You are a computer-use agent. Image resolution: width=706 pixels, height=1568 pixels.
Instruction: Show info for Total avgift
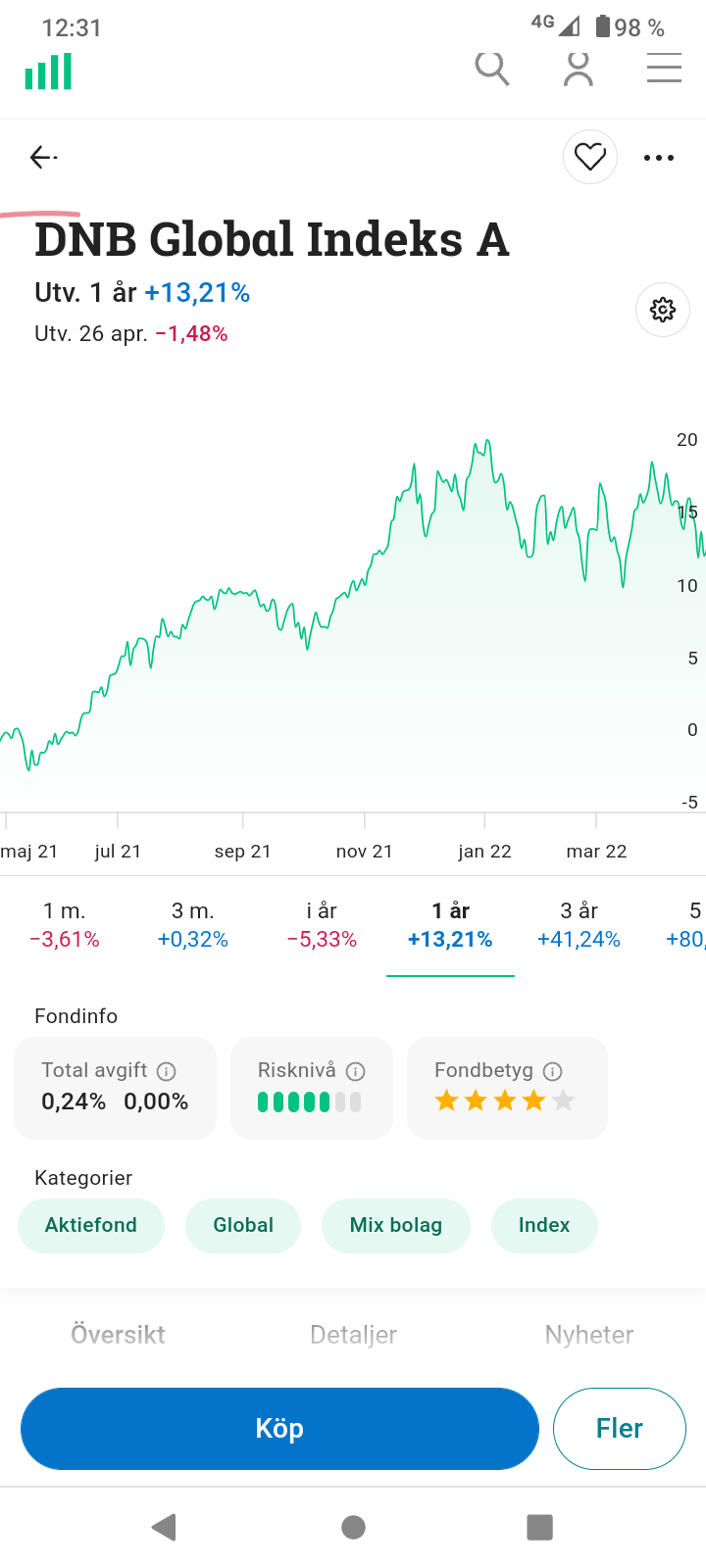[x=167, y=1071]
